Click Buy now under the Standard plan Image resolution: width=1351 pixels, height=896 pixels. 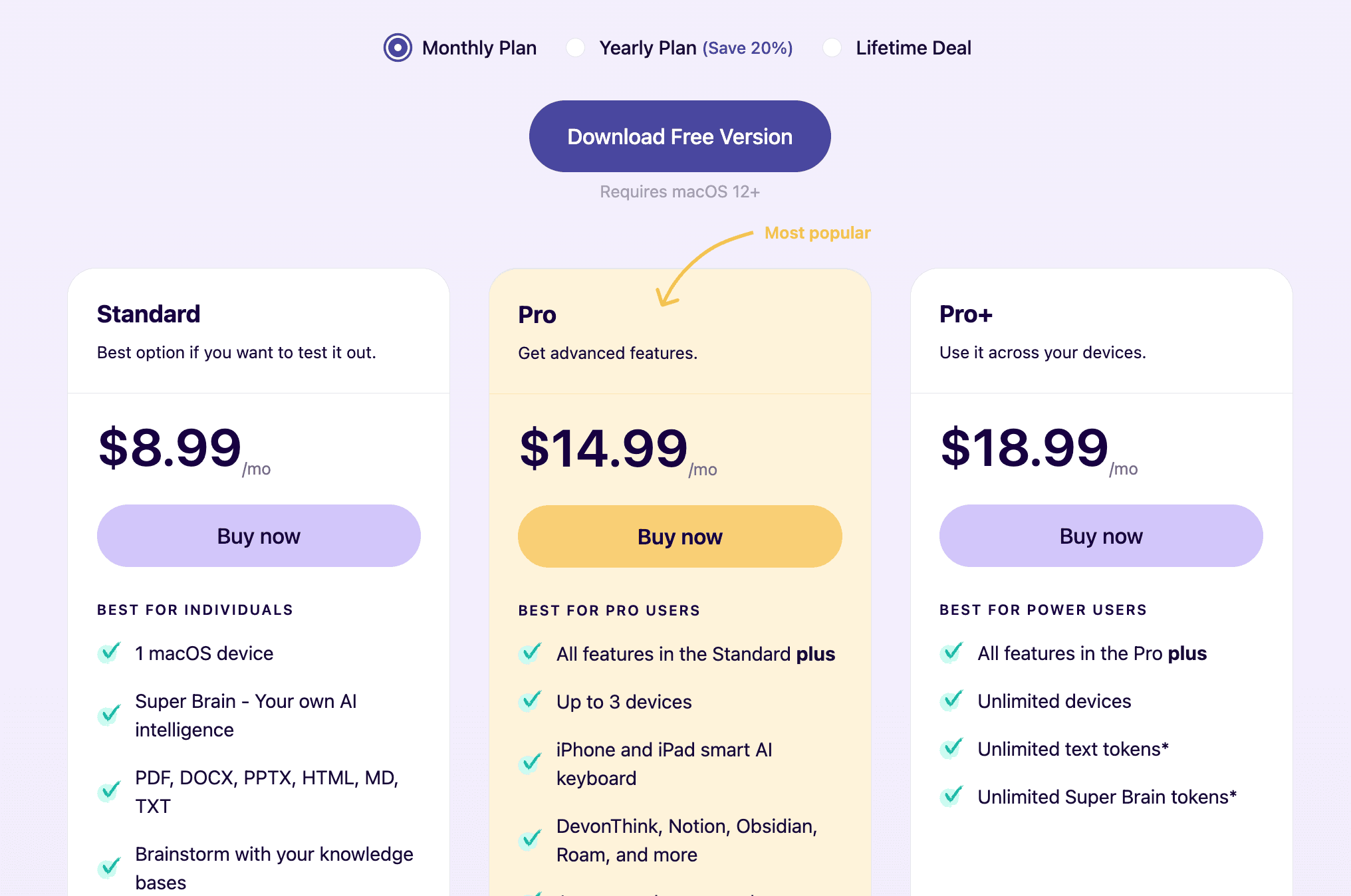click(259, 536)
